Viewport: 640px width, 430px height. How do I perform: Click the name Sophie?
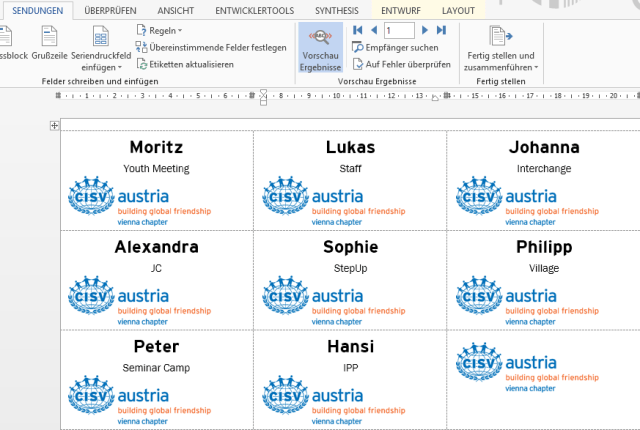click(351, 247)
